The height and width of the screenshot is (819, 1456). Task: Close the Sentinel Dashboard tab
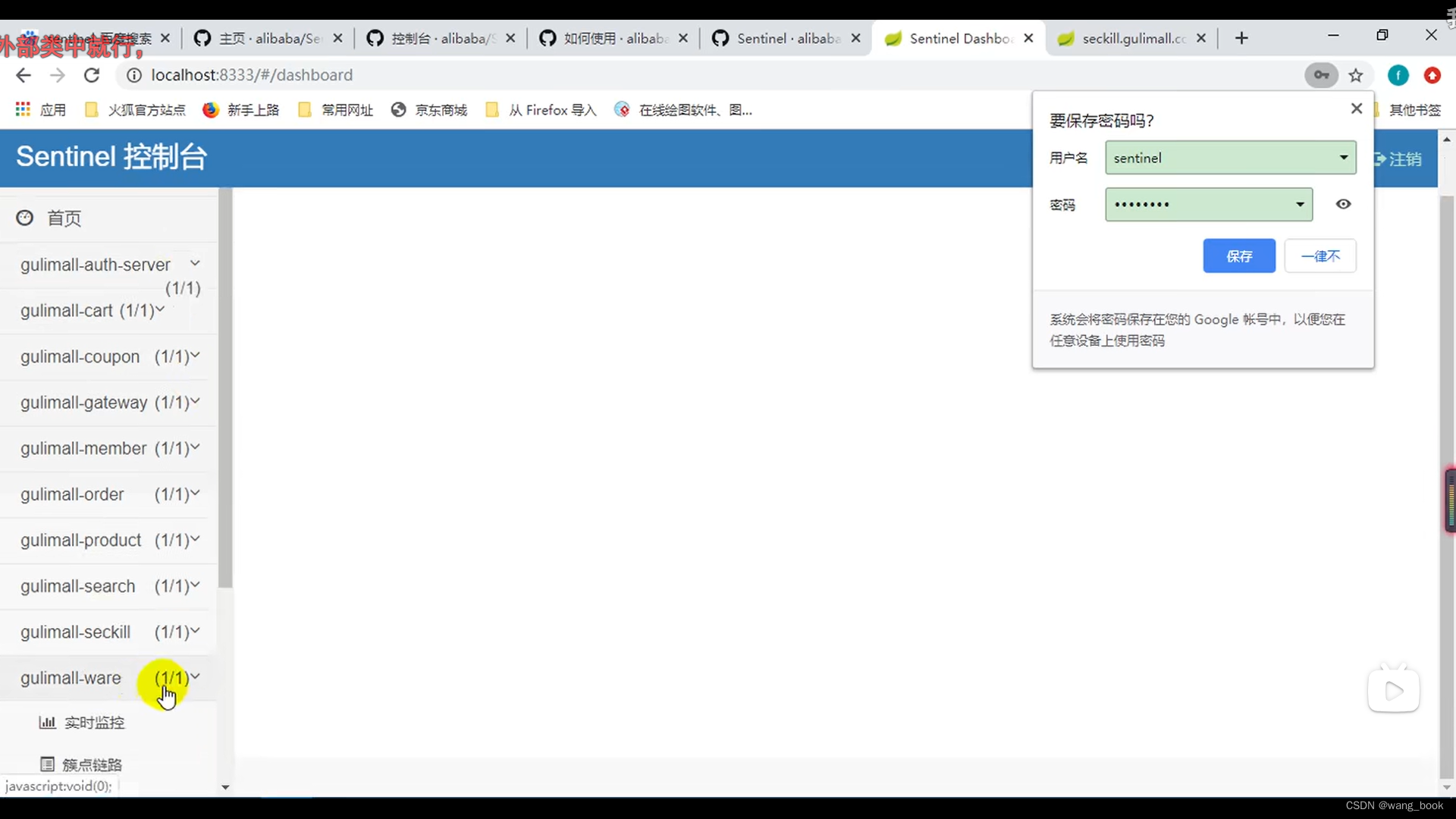click(1028, 38)
